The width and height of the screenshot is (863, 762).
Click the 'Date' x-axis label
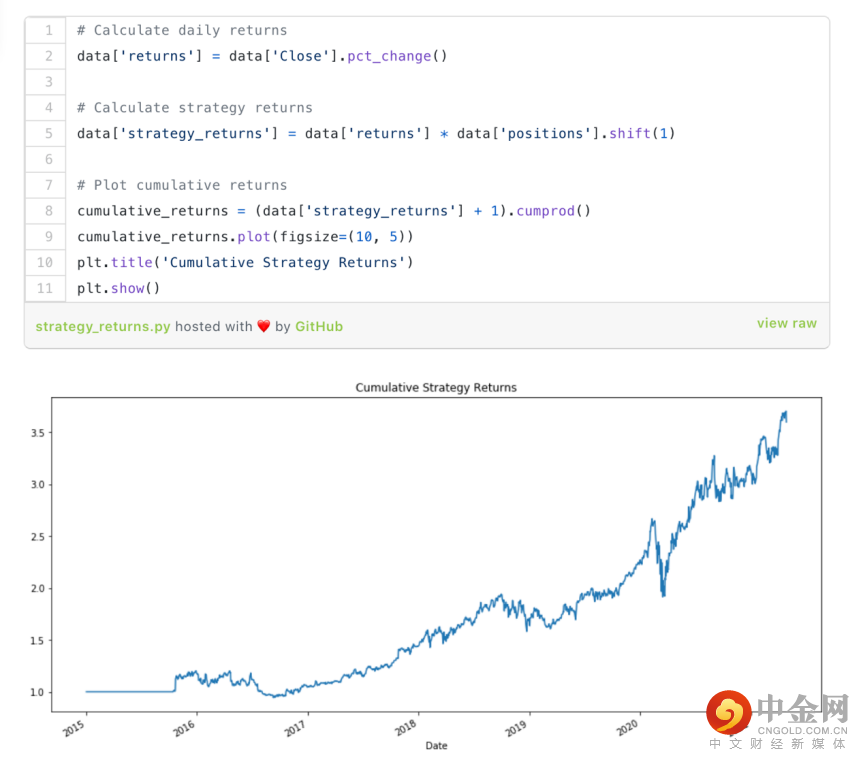pos(436,745)
